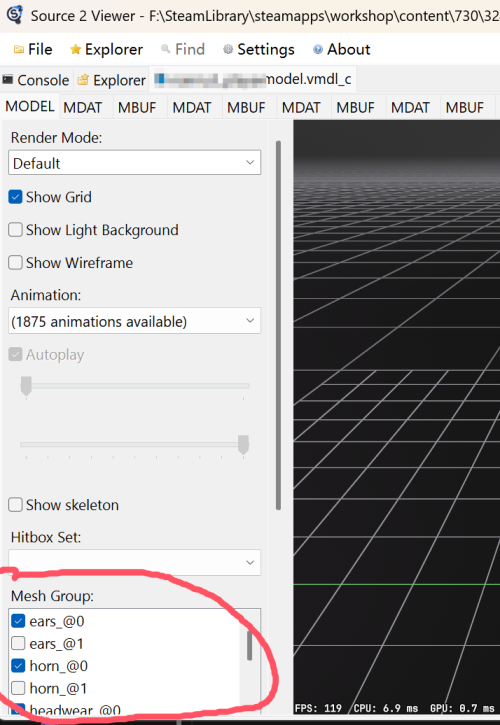
Task: Click the Mesh Group list scrollbar thumb
Action: (x=249, y=645)
